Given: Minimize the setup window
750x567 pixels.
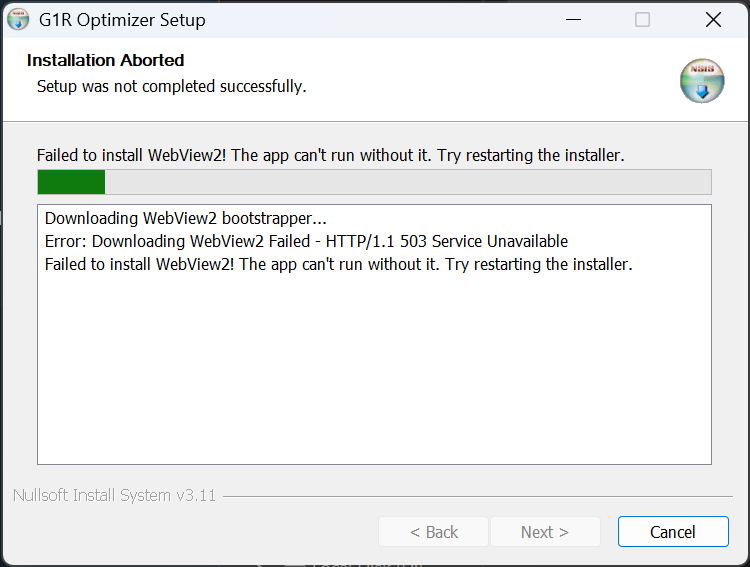Looking at the screenshot, I should click(x=573, y=20).
